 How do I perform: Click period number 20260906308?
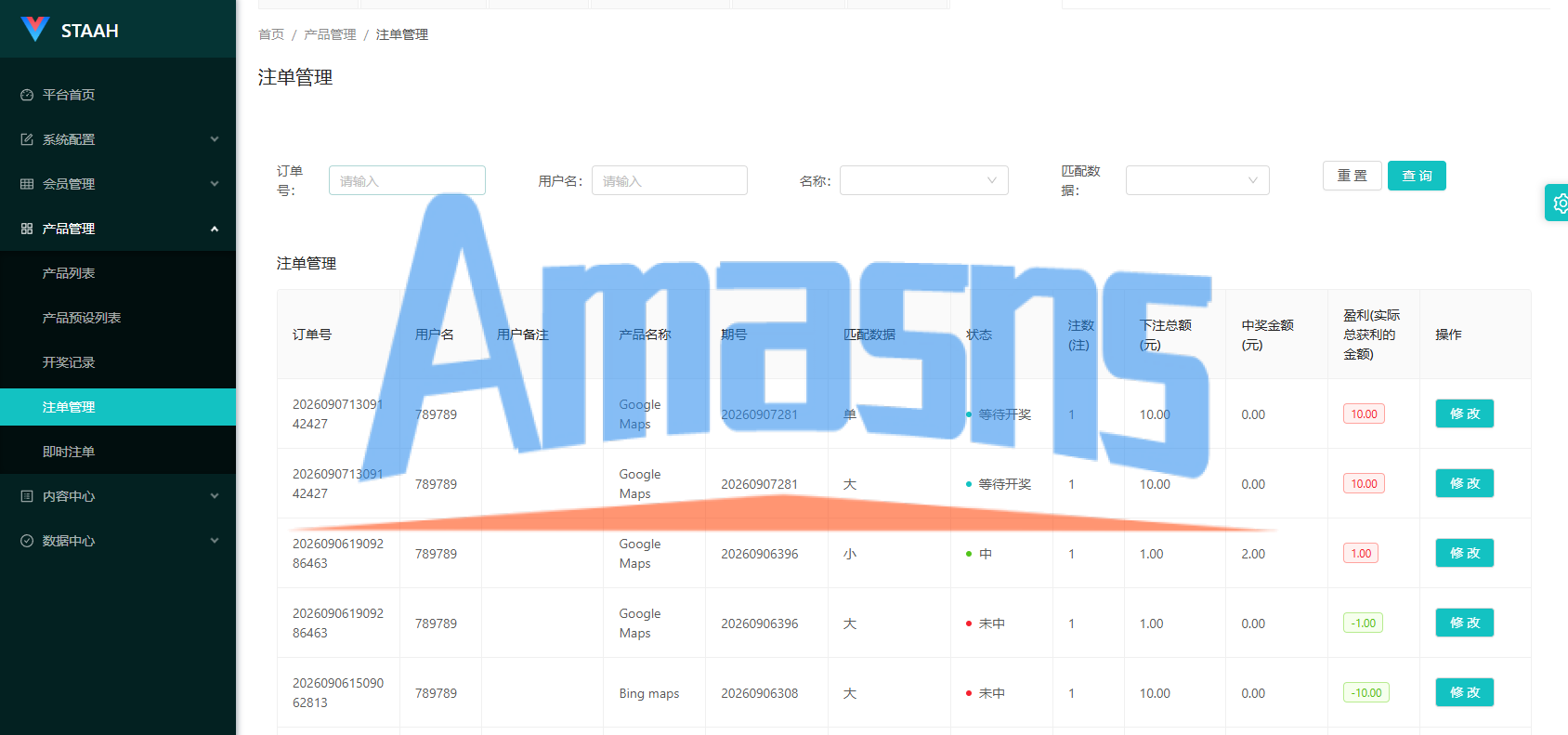tap(760, 693)
